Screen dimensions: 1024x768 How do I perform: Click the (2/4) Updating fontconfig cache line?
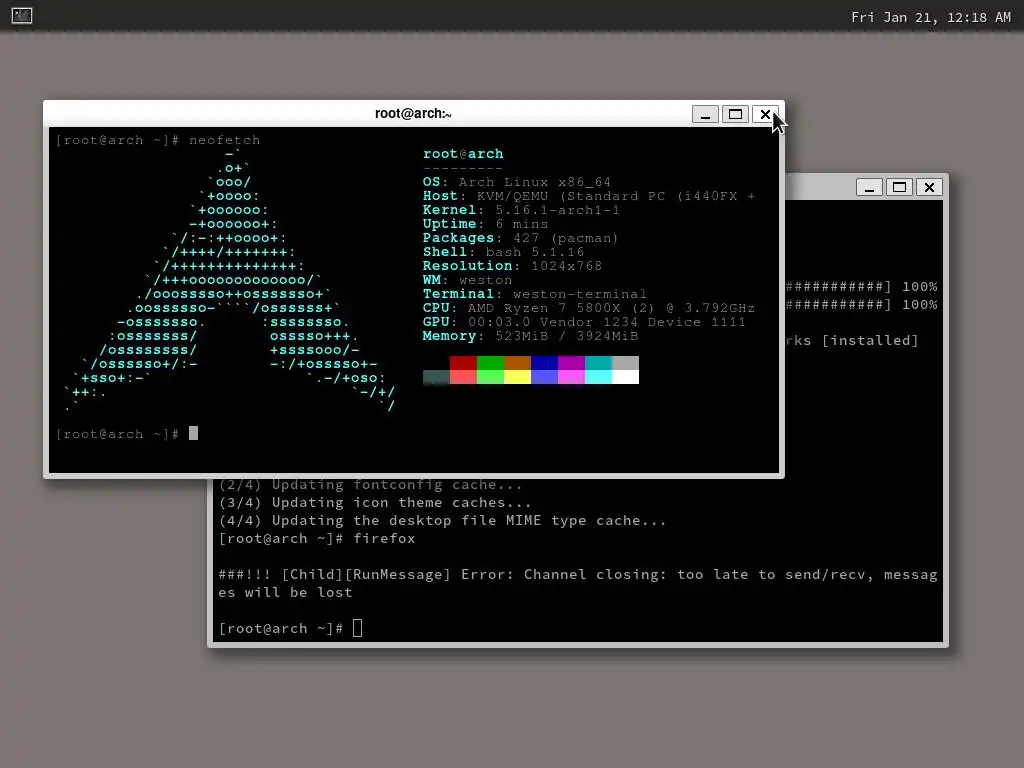click(371, 485)
